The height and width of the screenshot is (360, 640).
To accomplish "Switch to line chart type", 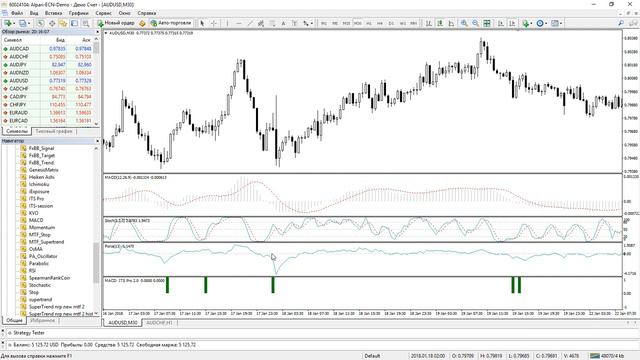I will tap(451, 23).
